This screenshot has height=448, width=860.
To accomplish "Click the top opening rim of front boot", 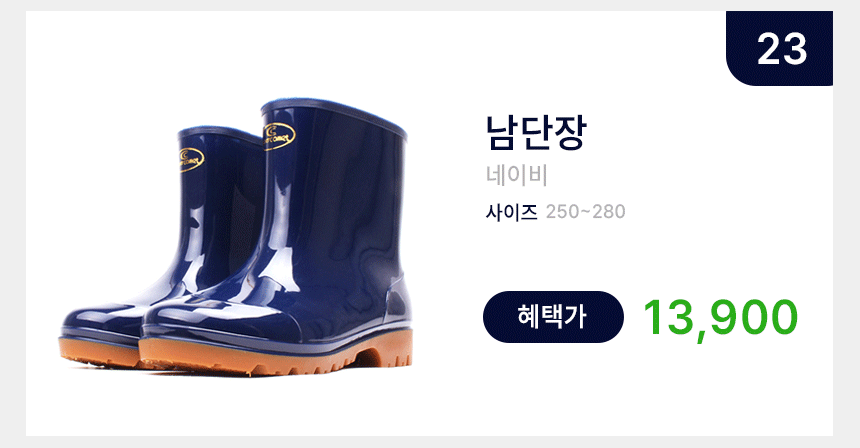I will point(334,114).
